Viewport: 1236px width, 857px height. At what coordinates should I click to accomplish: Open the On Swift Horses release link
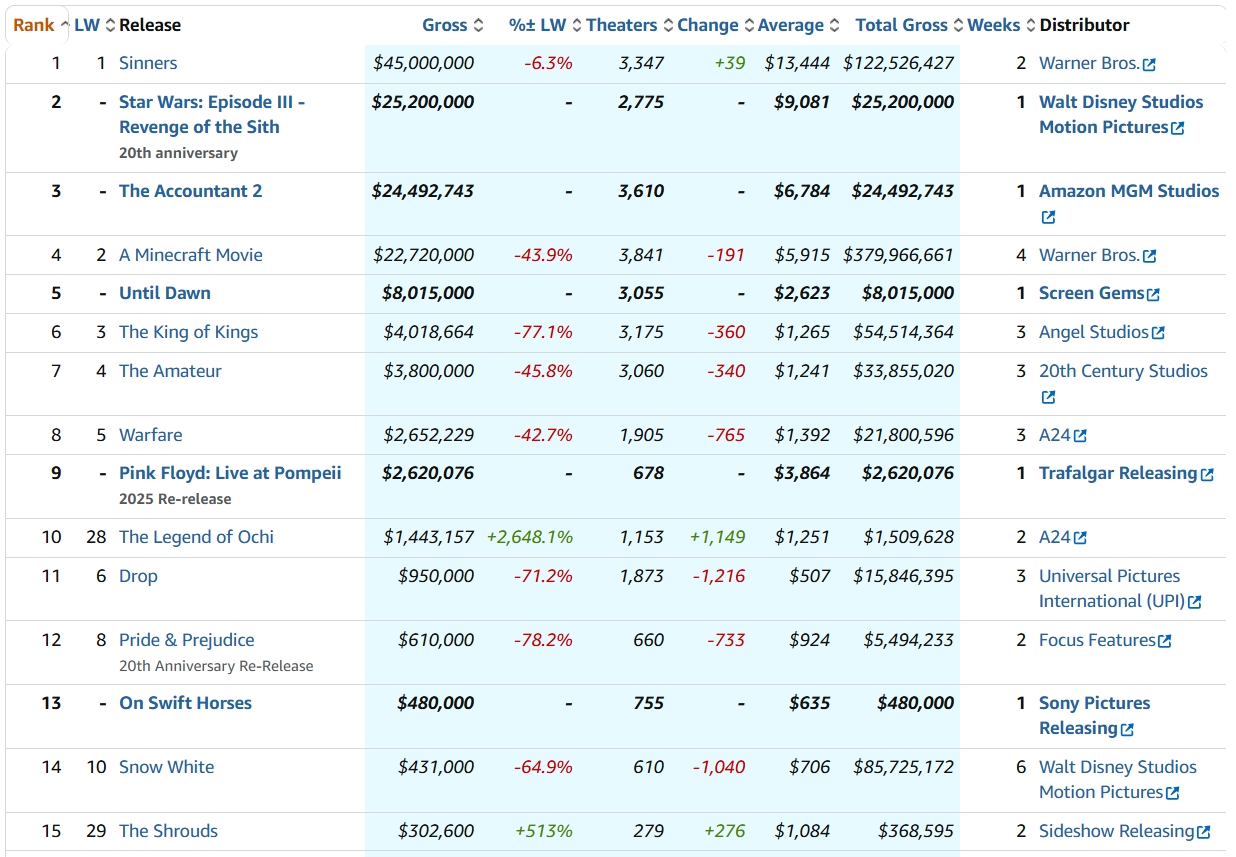point(185,703)
